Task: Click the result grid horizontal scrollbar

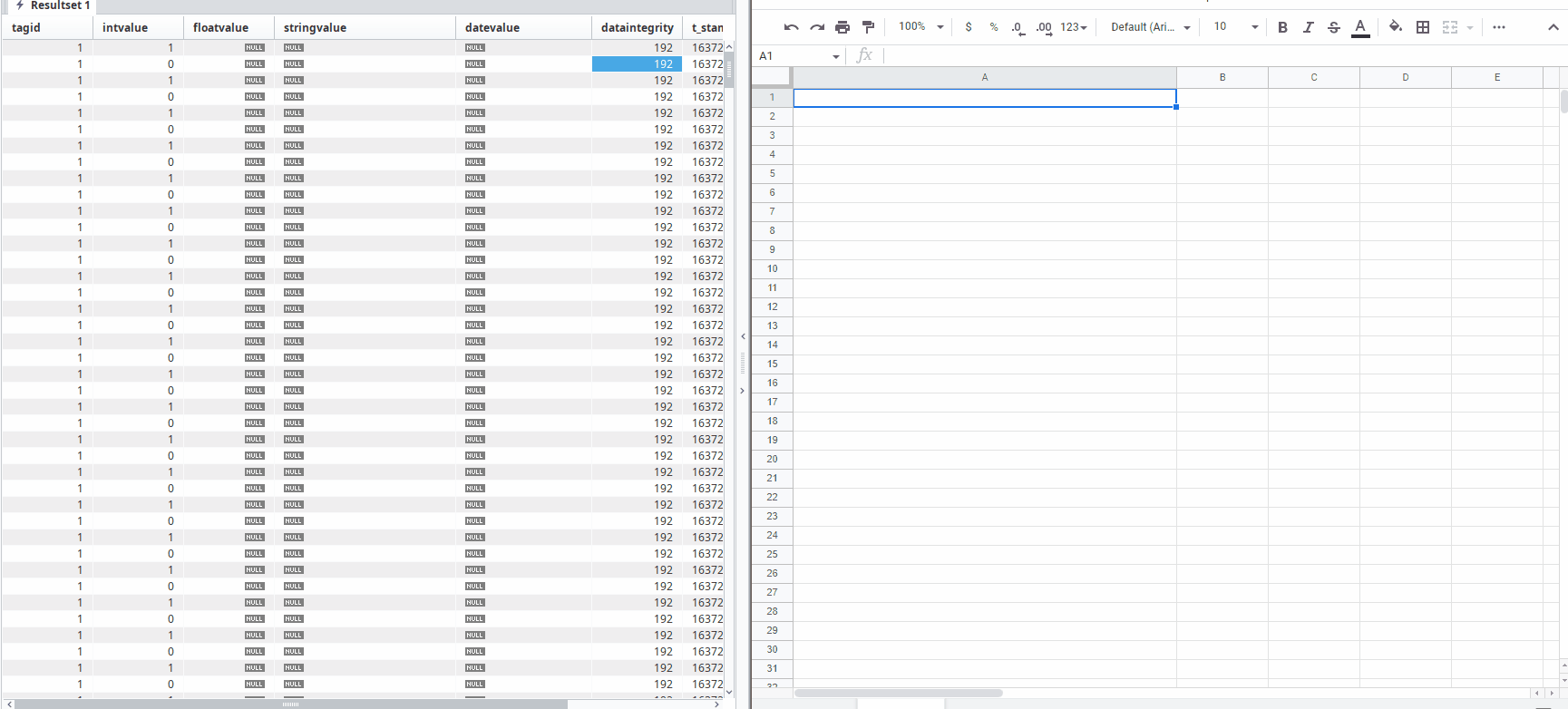Action: 291,704
